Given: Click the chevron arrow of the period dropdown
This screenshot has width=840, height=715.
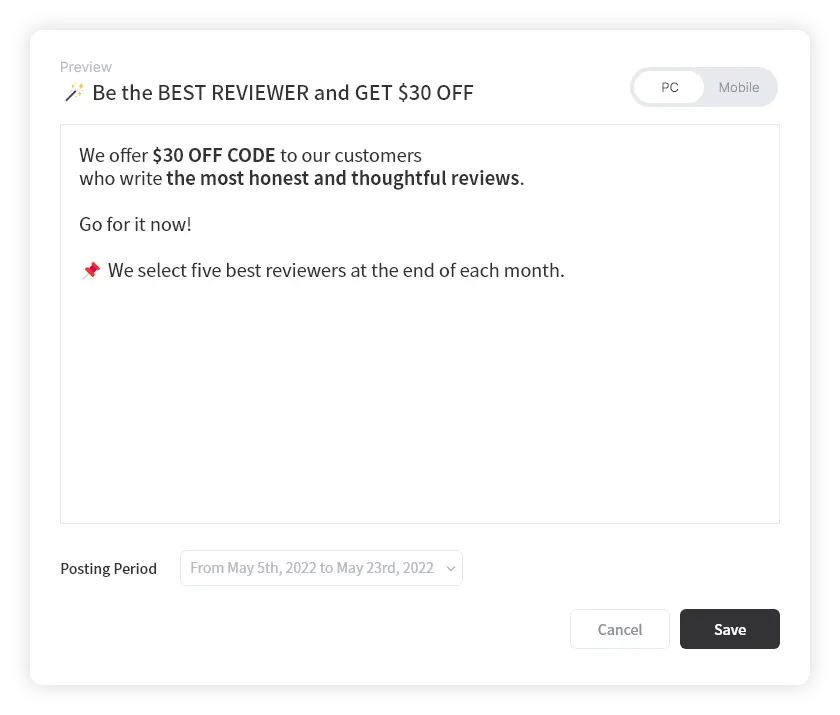Looking at the screenshot, I should pyautogui.click(x=450, y=568).
